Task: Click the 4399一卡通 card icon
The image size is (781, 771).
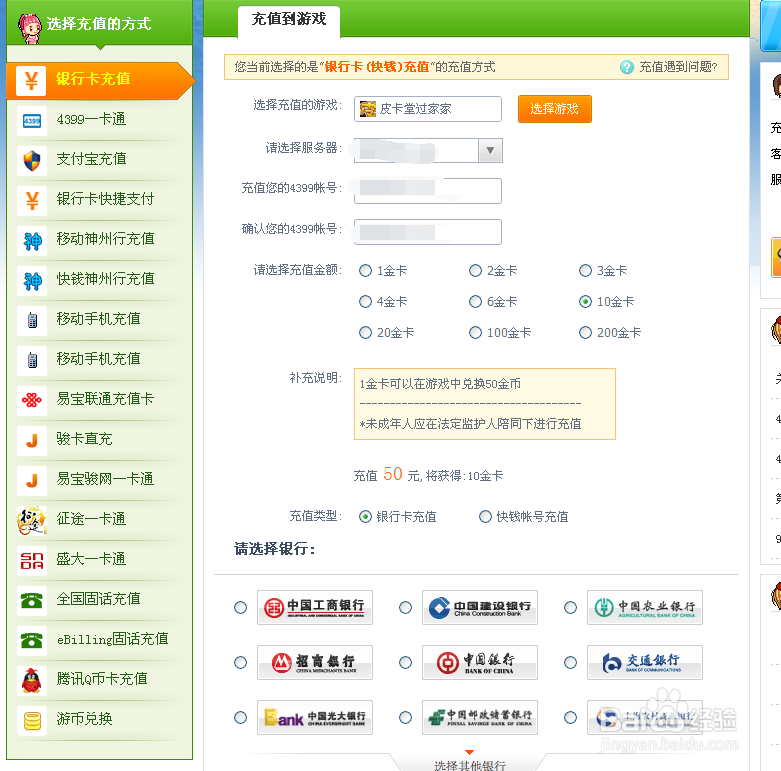Action: coord(32,121)
